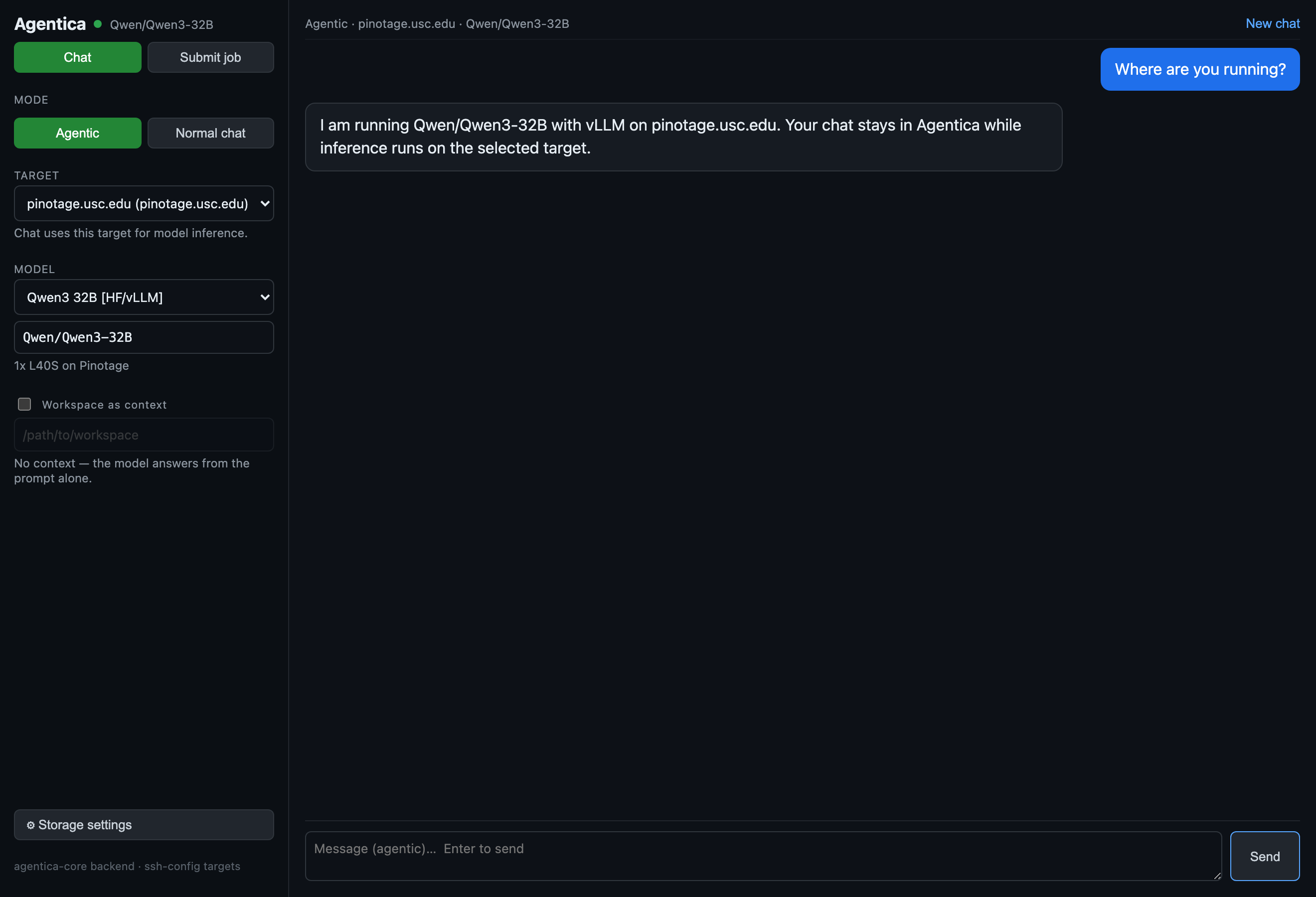Start a New chat
1316x897 pixels.
tap(1273, 23)
